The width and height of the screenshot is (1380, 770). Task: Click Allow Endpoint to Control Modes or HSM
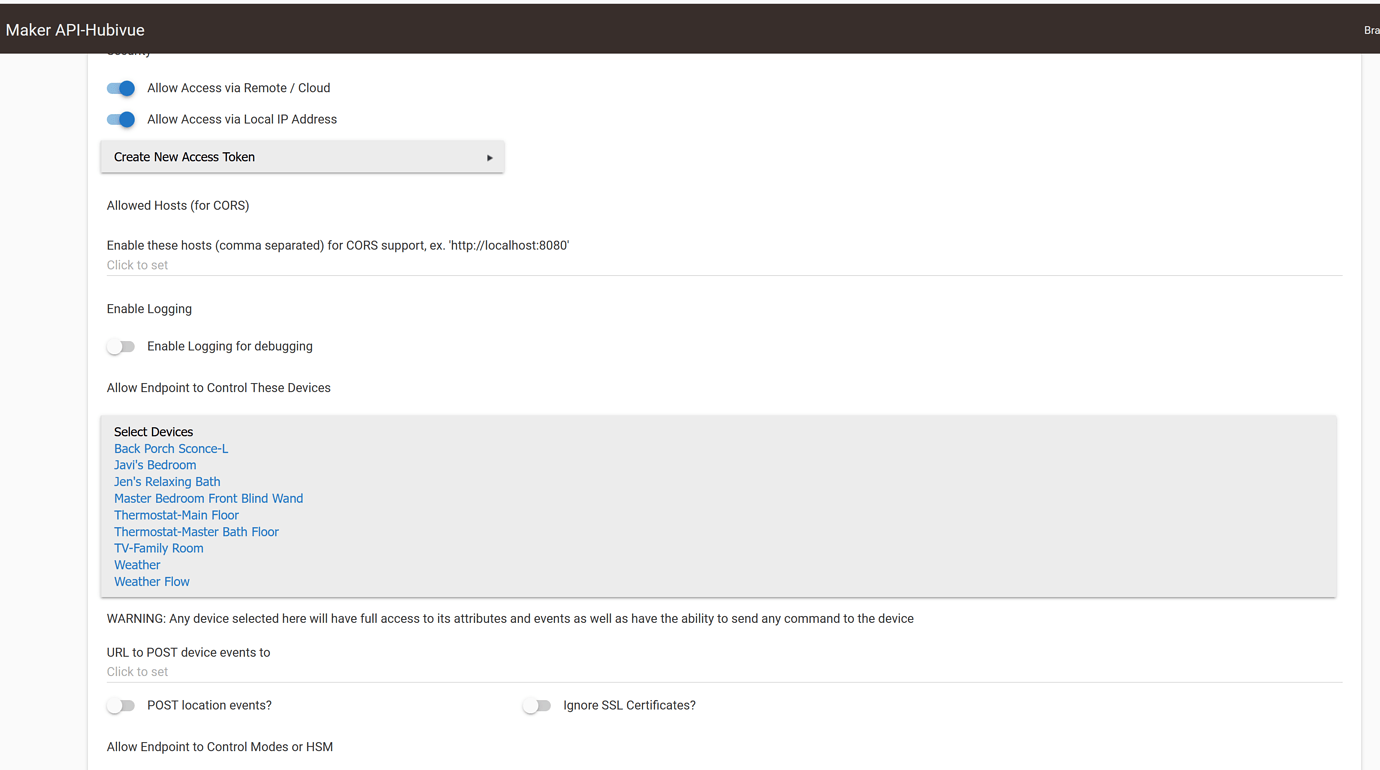pyautogui.click(x=220, y=747)
